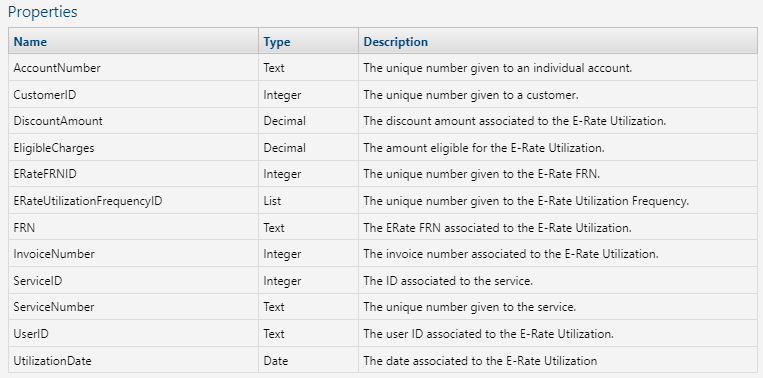Select the UserID property name
This screenshot has height=378, width=763.
coord(31,334)
